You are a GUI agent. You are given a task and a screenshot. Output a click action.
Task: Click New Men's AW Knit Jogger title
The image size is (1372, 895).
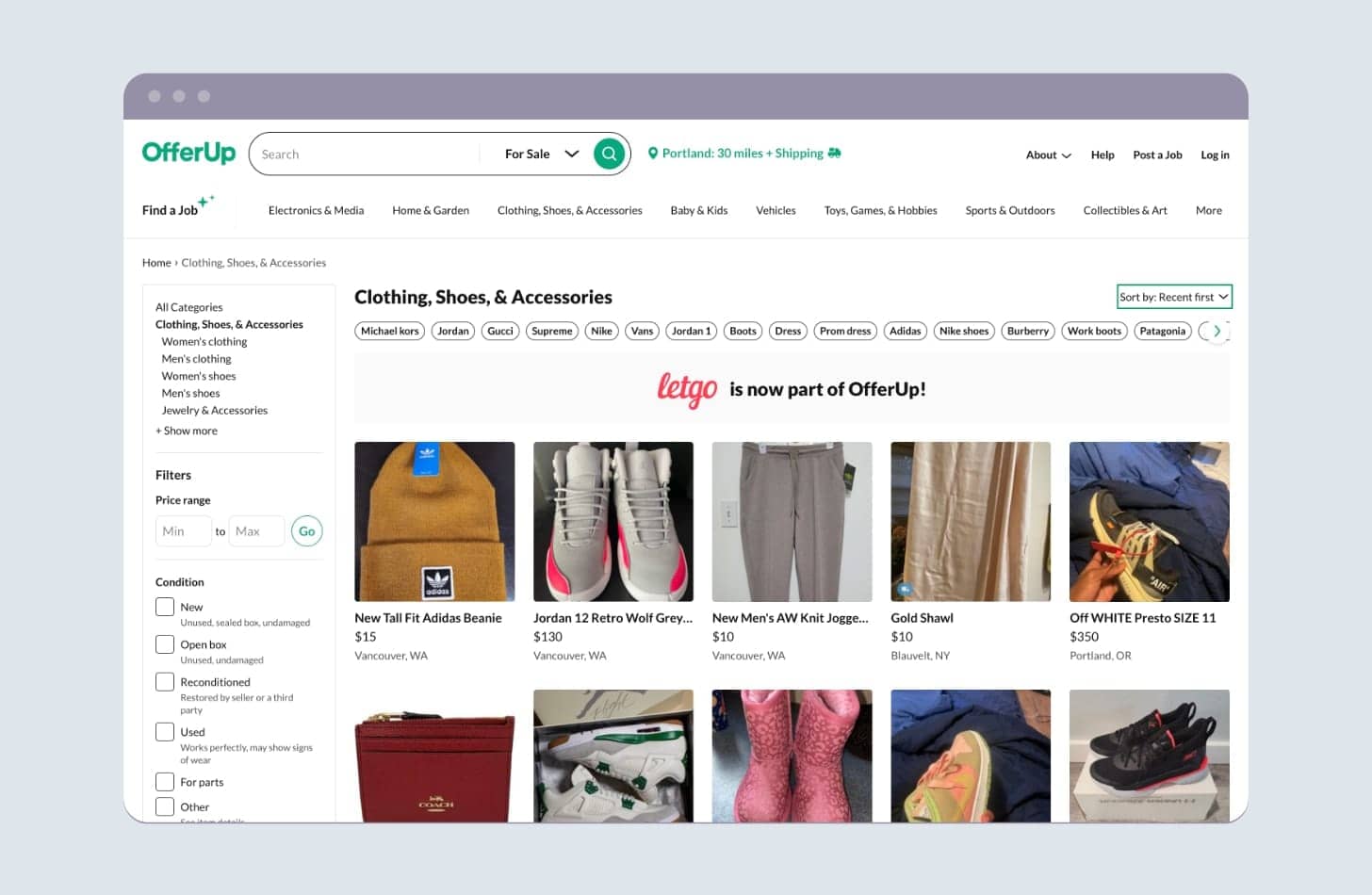(x=791, y=618)
